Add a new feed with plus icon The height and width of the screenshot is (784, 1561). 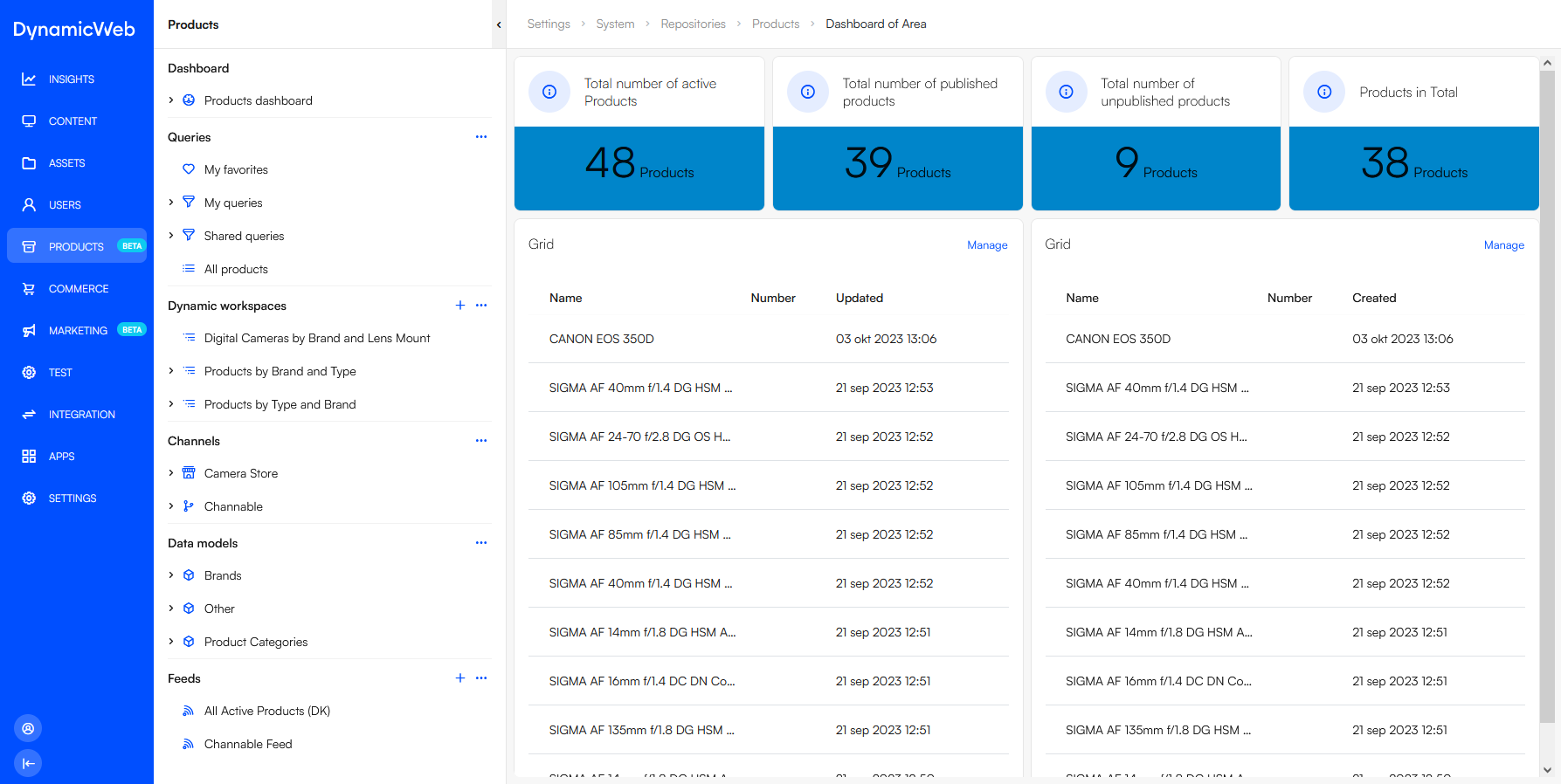[x=460, y=678]
